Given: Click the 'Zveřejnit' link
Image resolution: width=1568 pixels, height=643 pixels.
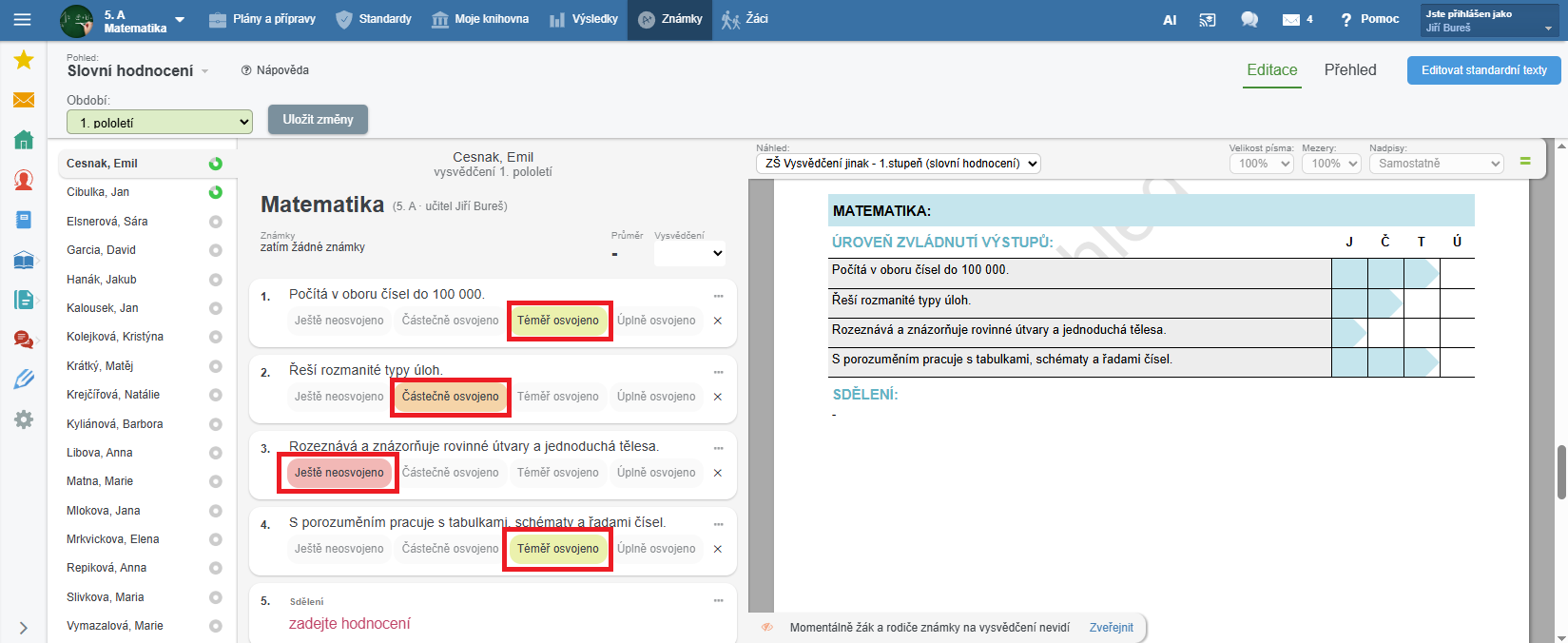Looking at the screenshot, I should coord(1111,628).
